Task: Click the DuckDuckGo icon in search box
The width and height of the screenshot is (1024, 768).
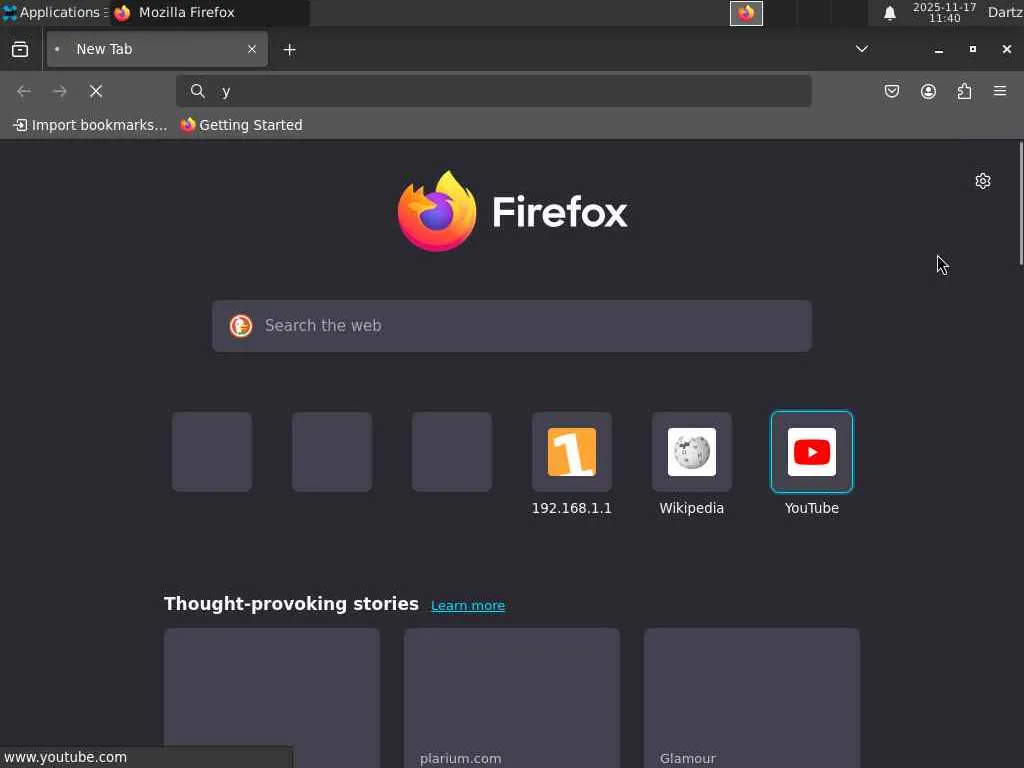Action: 241,326
